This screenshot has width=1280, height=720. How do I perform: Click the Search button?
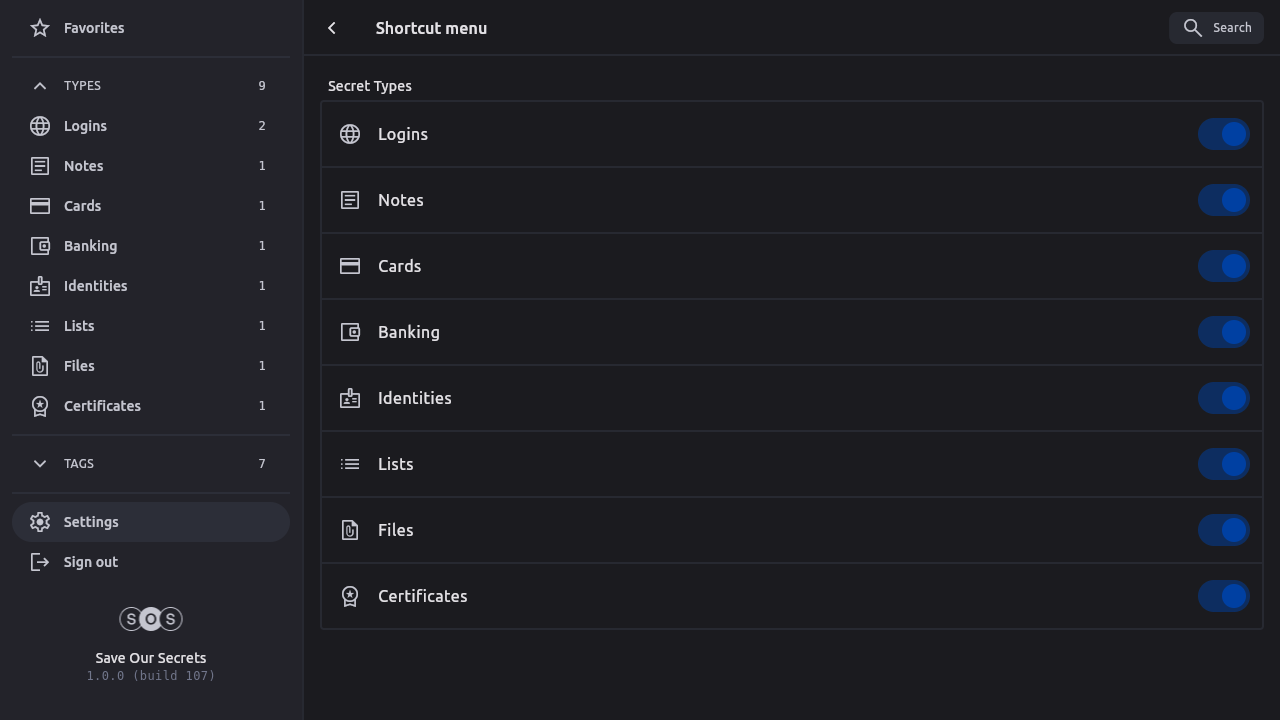tap(1216, 28)
